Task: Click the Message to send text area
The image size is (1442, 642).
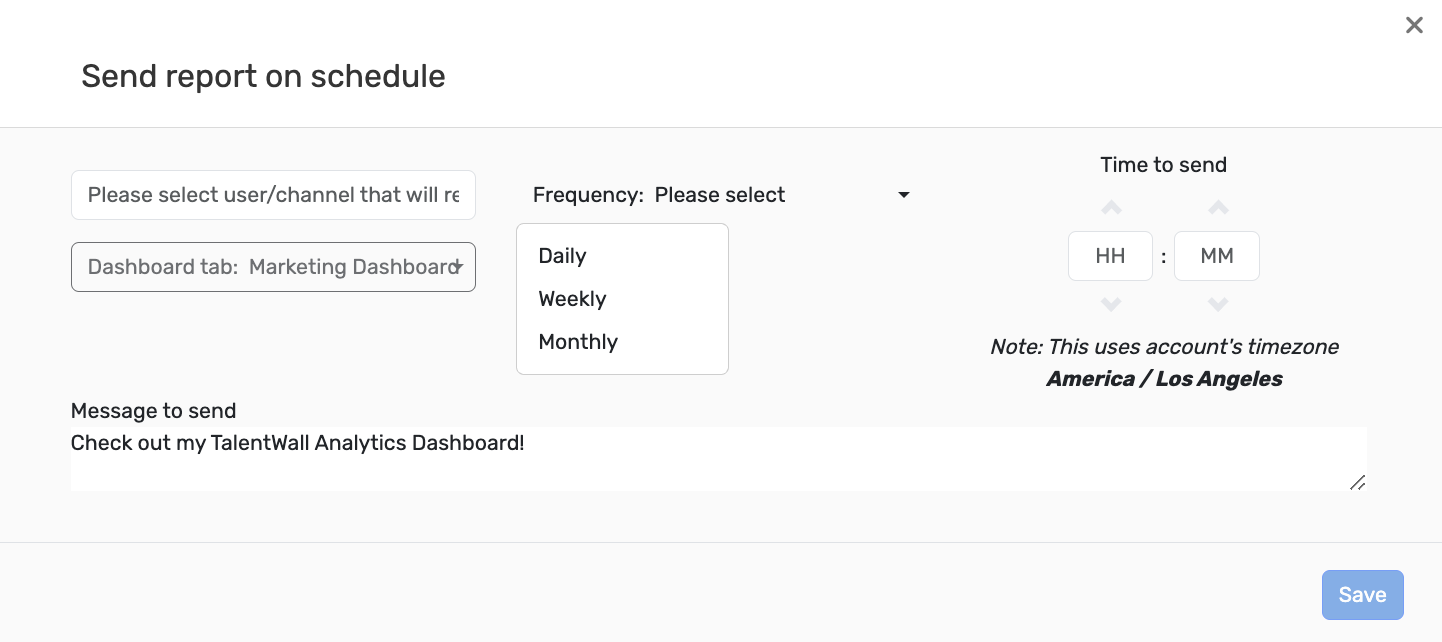Action: [x=718, y=458]
